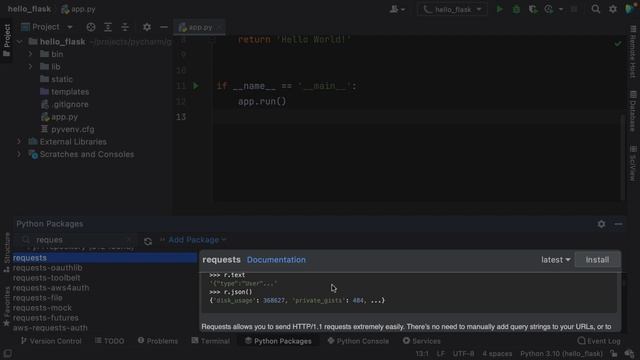Open Python Packages settings gear
This screenshot has width=640, height=360.
tap(601, 224)
